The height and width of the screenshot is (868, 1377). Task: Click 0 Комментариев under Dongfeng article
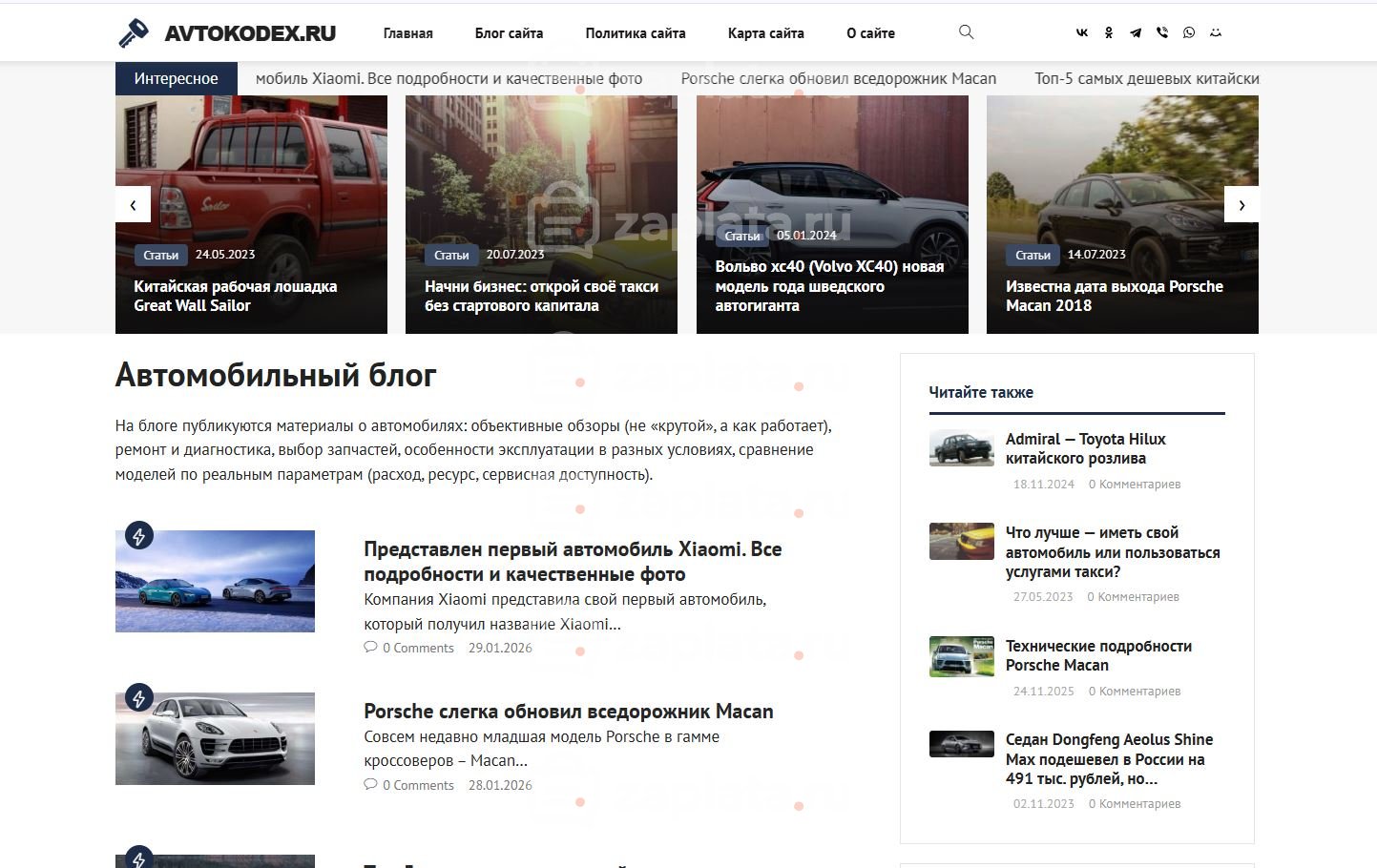[x=1135, y=804]
